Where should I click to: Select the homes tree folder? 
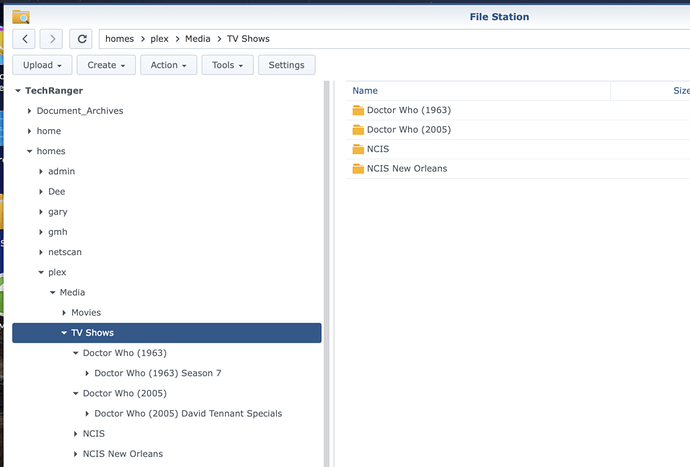(51, 151)
